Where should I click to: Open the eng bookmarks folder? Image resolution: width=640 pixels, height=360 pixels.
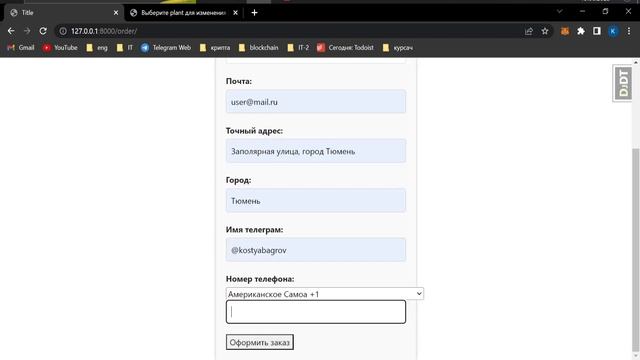97,48
